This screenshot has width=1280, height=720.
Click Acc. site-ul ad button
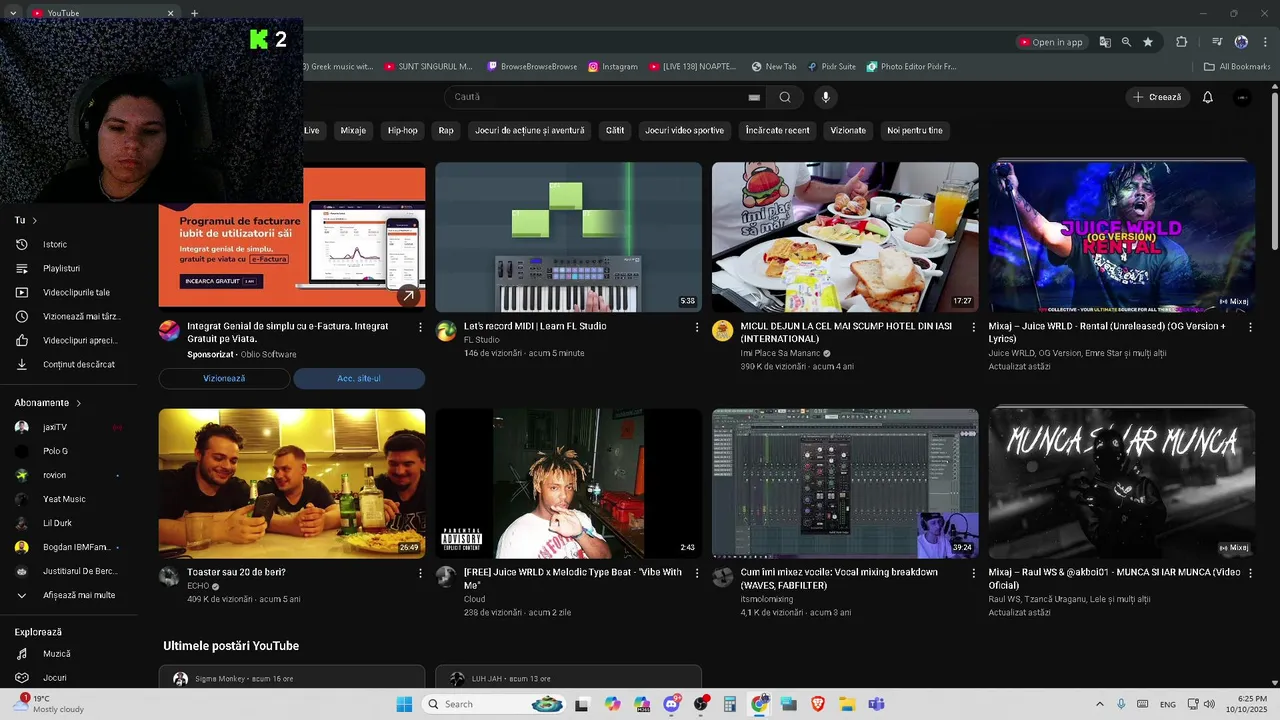tap(359, 378)
